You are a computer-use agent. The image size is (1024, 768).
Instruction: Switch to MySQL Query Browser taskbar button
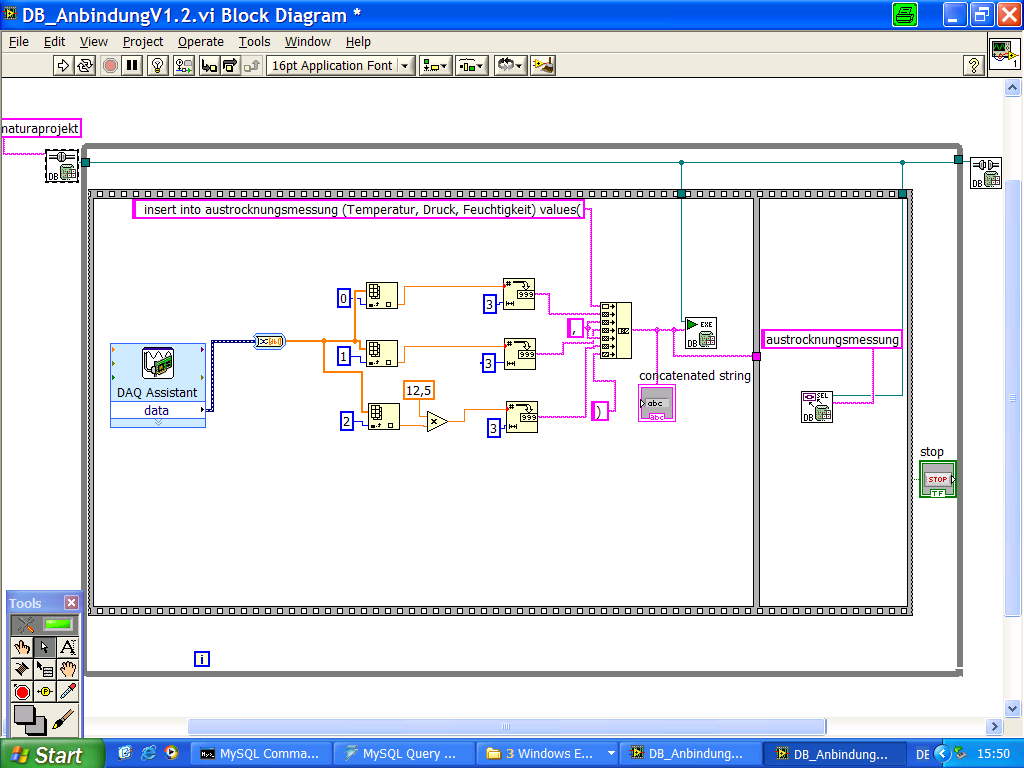402,754
